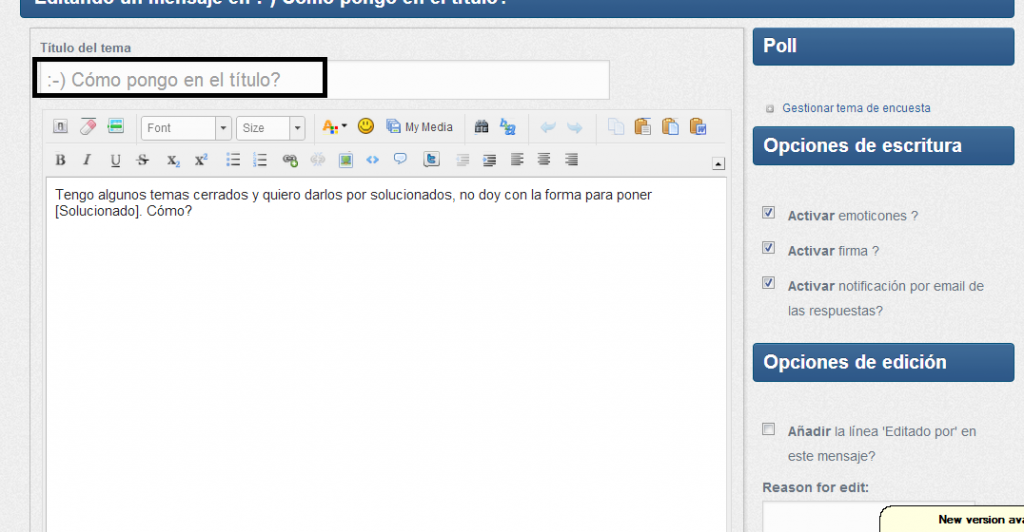Click the Copy icon
Image resolution: width=1024 pixels, height=532 pixels.
tap(615, 127)
